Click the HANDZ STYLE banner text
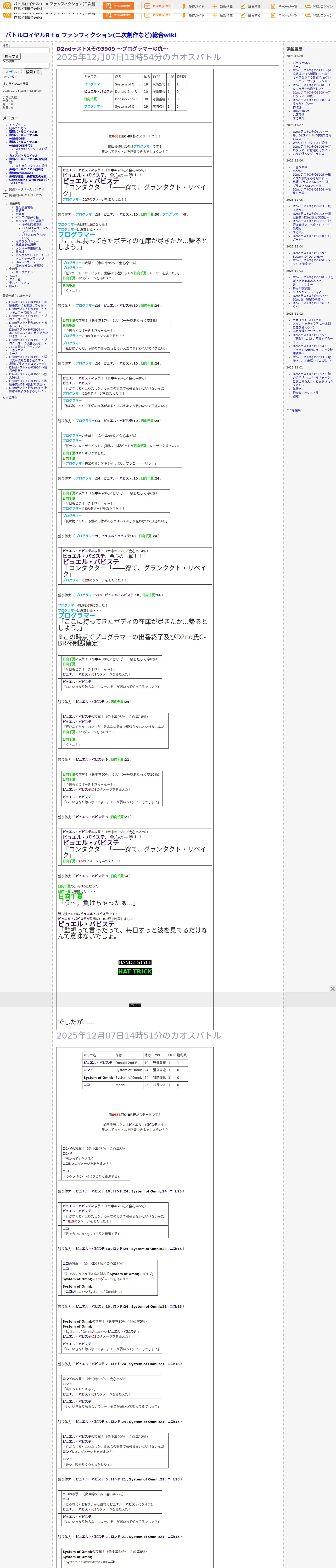336x1568 pixels. (x=135, y=962)
